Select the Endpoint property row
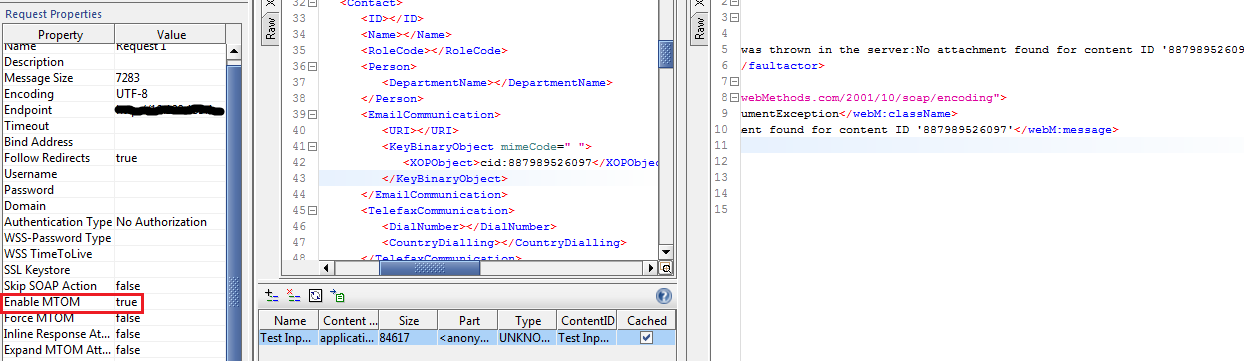Image resolution: width=1244 pixels, height=361 pixels. [114, 110]
